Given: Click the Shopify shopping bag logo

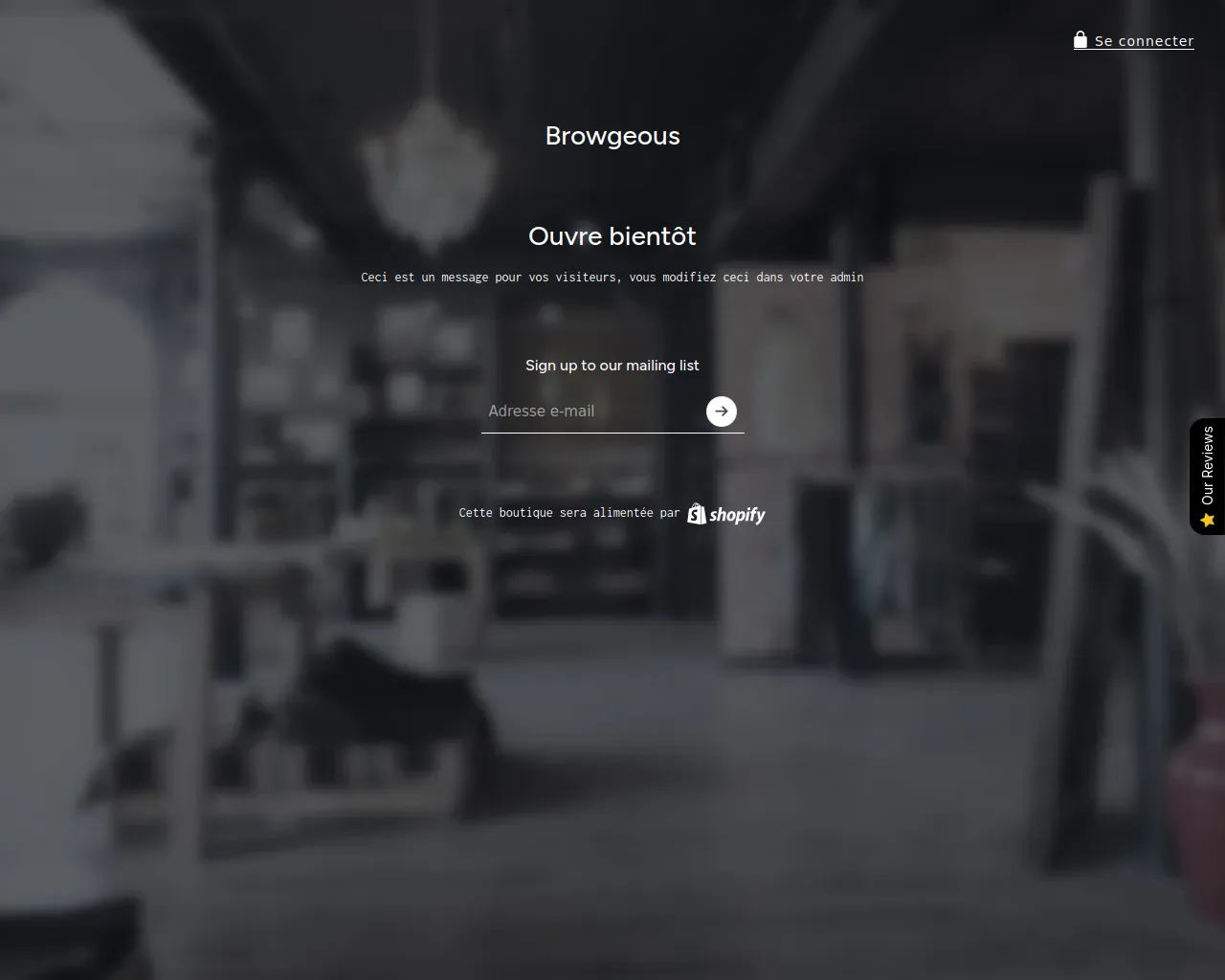Looking at the screenshot, I should click(x=697, y=514).
